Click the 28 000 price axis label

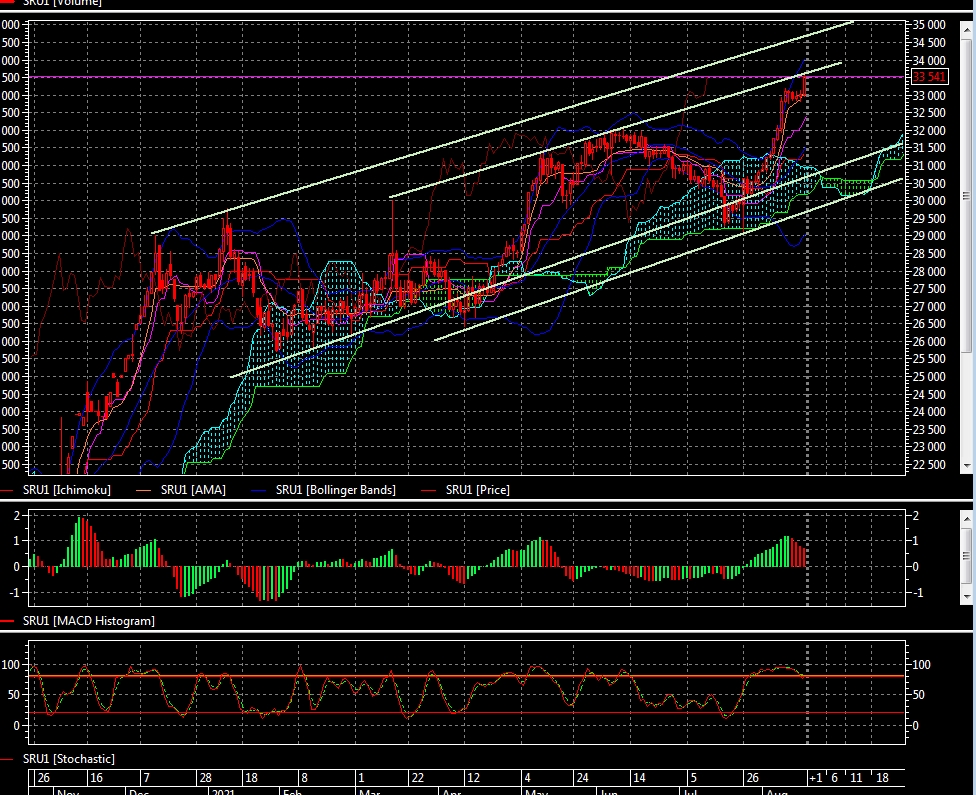tap(929, 271)
